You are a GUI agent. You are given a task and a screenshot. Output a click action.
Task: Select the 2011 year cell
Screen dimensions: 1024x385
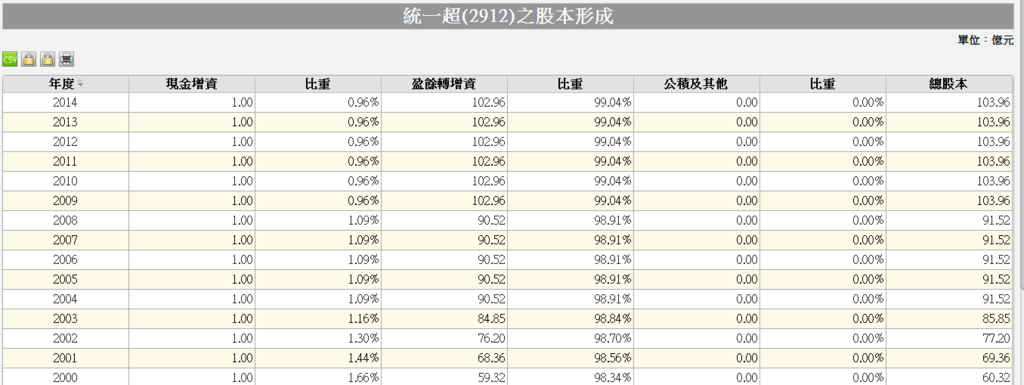tap(65, 161)
